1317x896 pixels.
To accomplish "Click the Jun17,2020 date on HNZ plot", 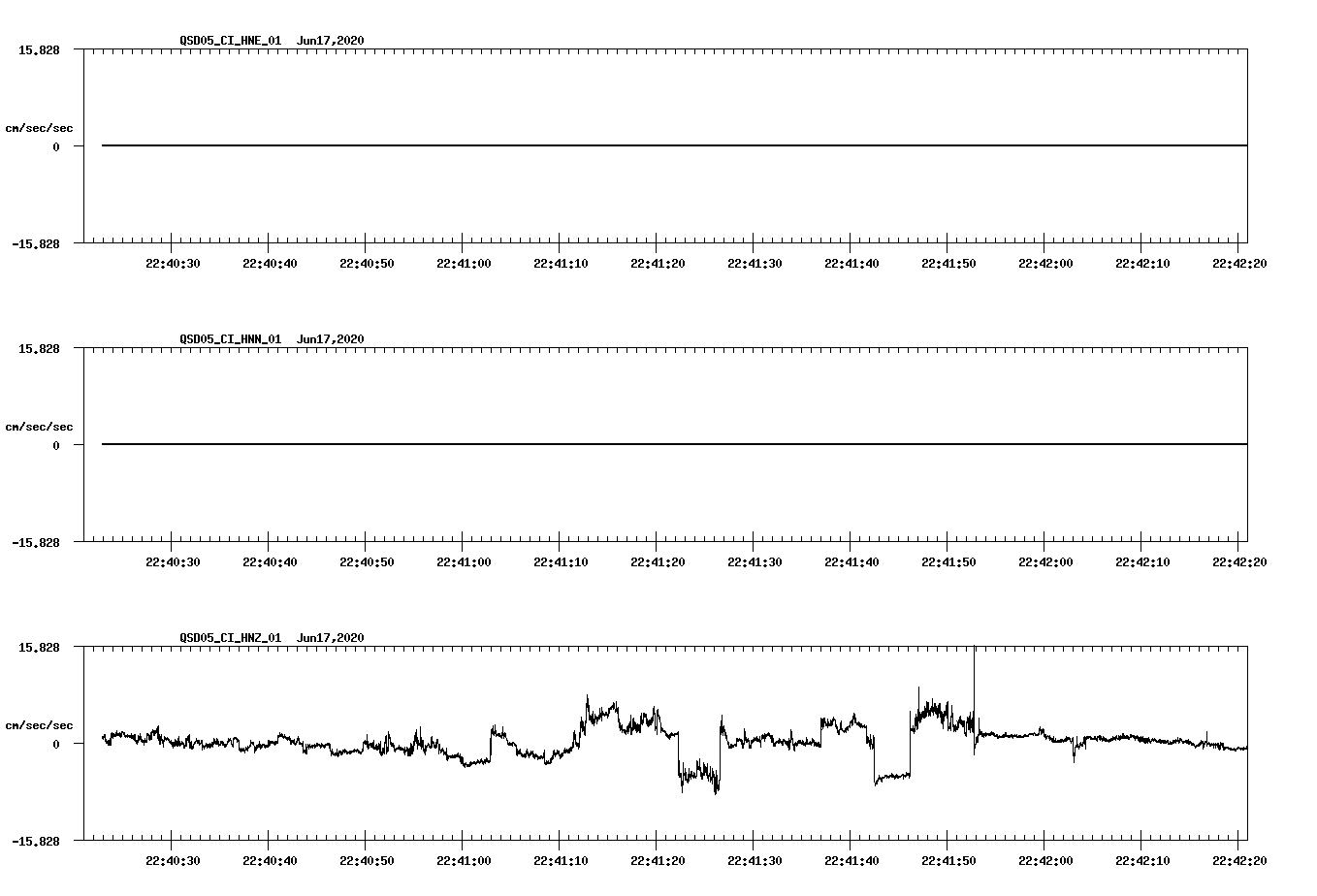I will click(331, 638).
